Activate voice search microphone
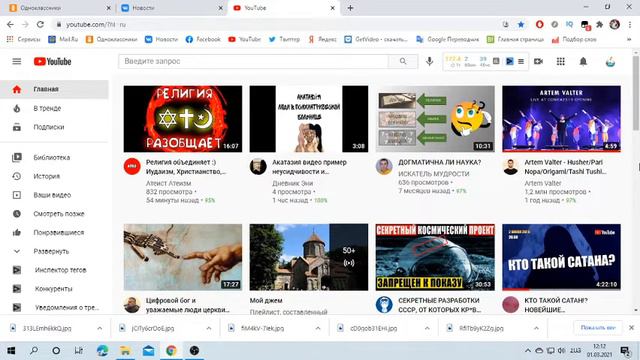This screenshot has width=640, height=360. [x=429, y=61]
